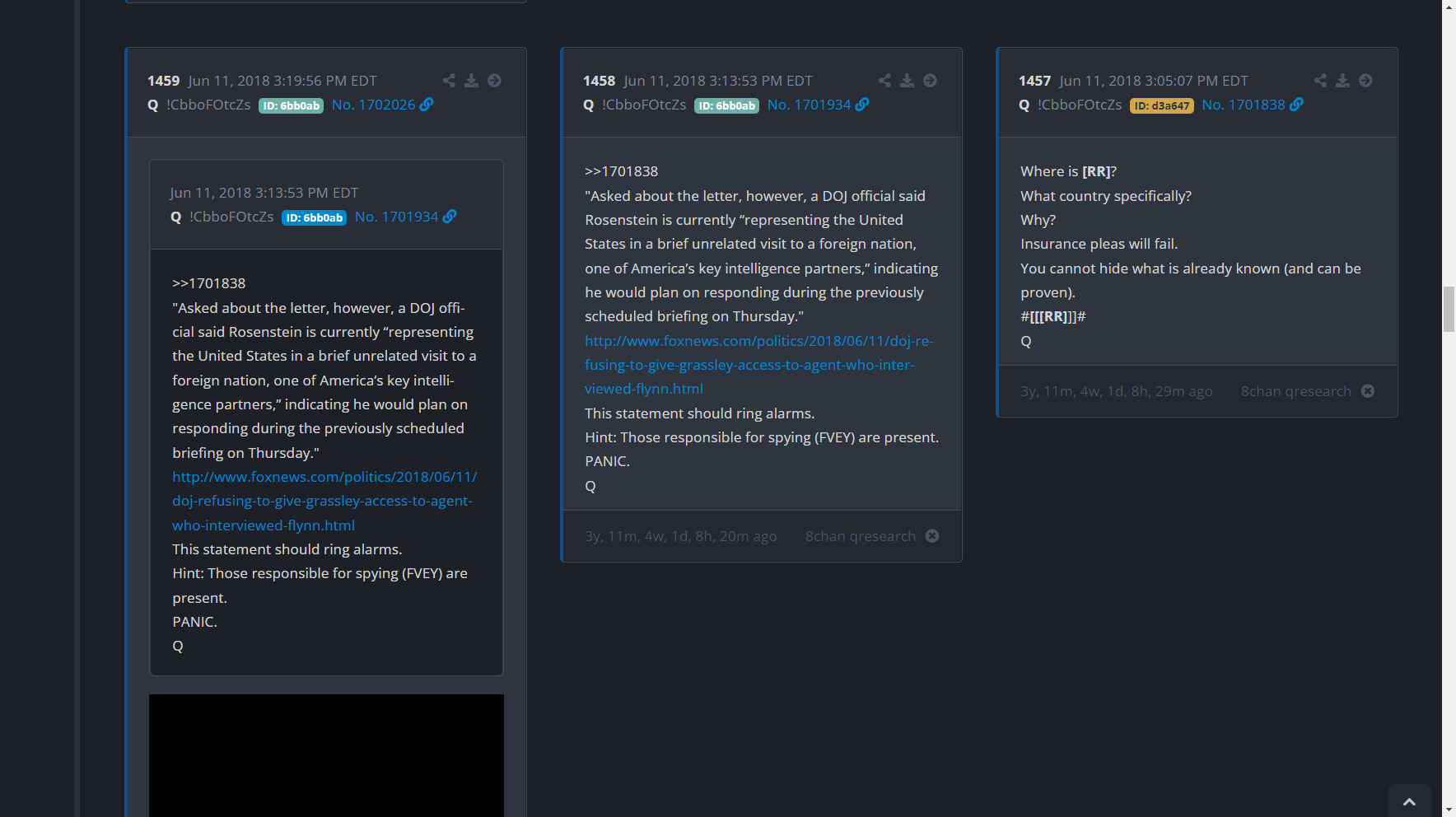Open post 1457 via arrow circle icon
Screen dimensions: 1456x817
[x=1365, y=81]
